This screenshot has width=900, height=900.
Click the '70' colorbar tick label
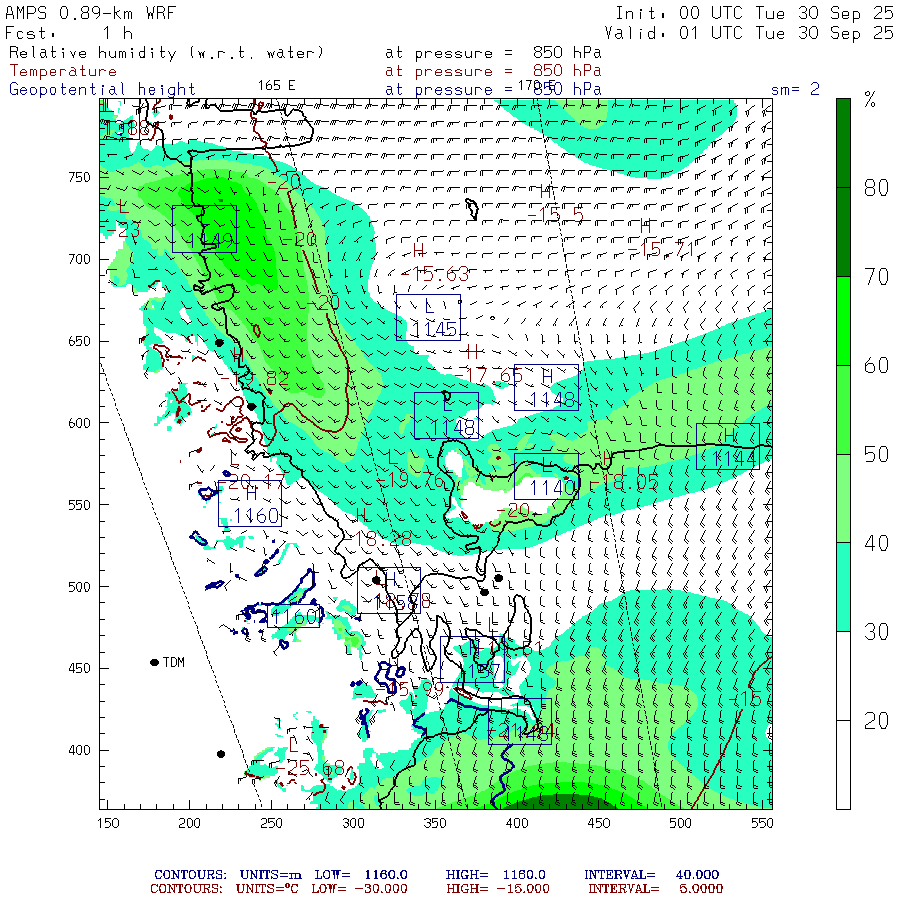tap(876, 277)
